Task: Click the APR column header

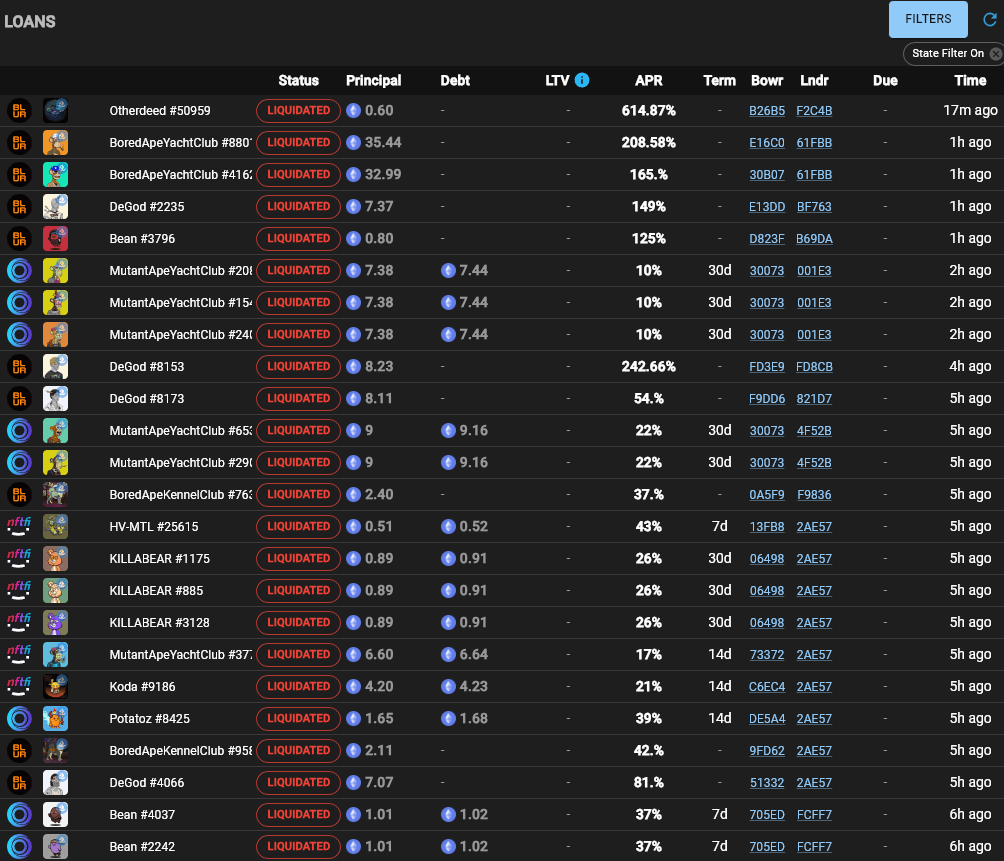Action: 649,80
